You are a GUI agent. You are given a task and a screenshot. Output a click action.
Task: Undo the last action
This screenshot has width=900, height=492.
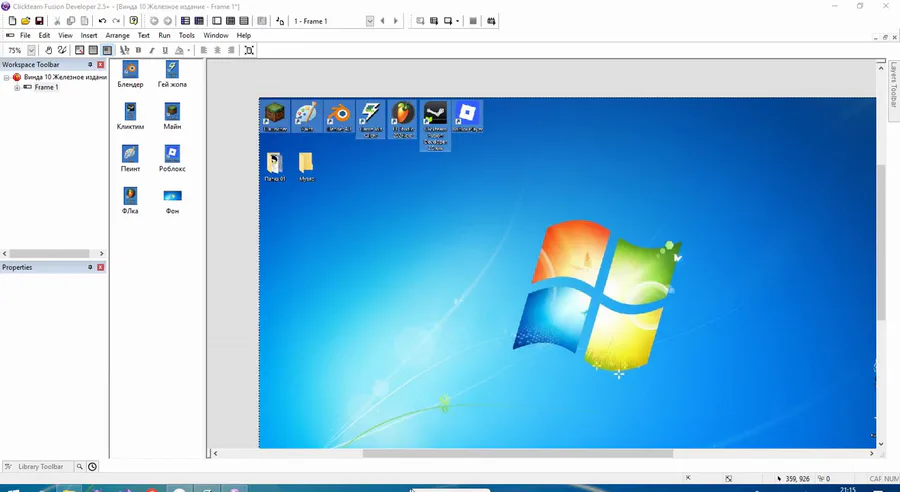click(102, 21)
